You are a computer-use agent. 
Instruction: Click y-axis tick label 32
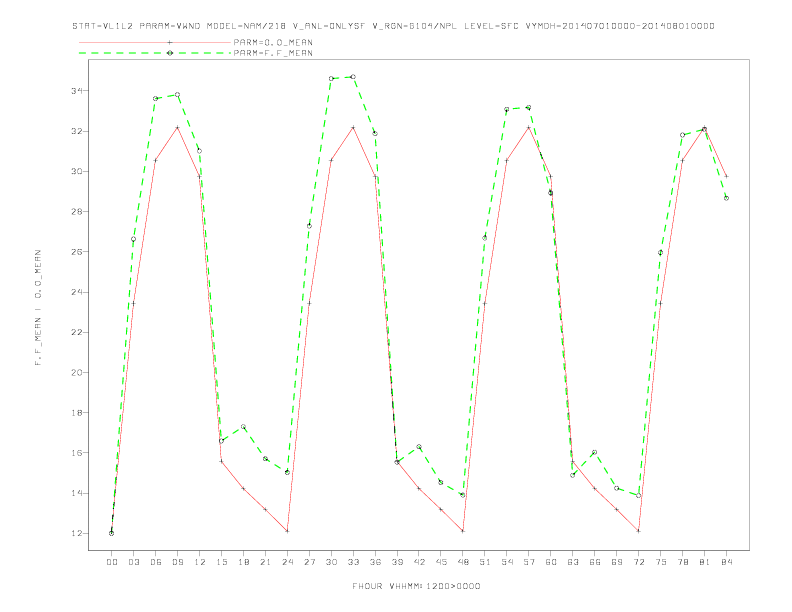point(77,131)
